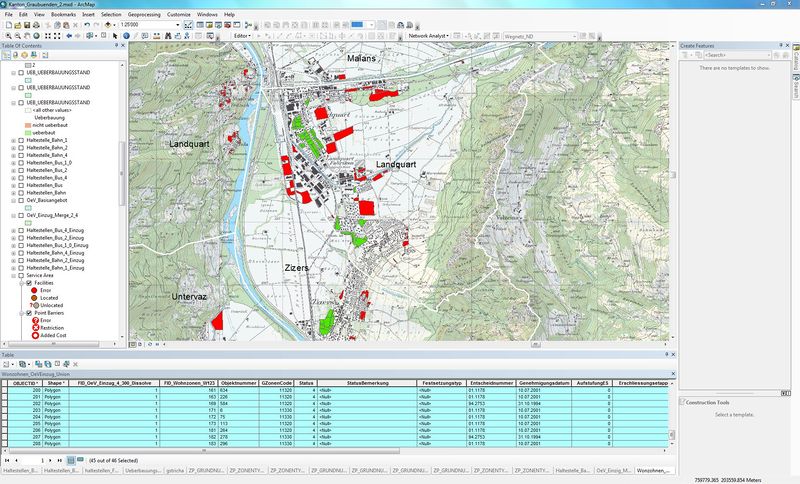Select the Identify tool icon
Screen dimensions: 800x484
tap(126, 35)
